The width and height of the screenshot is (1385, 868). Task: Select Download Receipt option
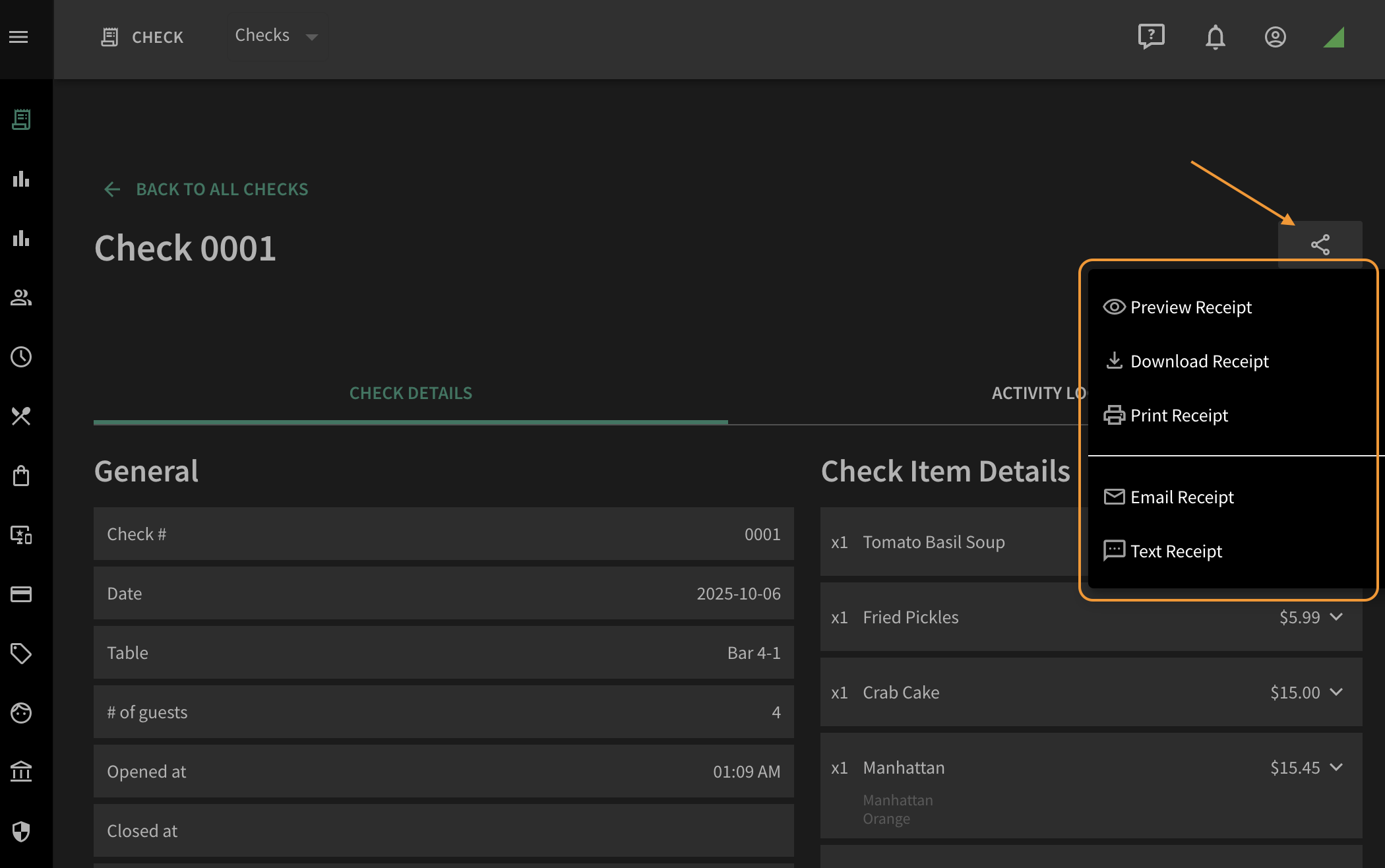click(1186, 361)
